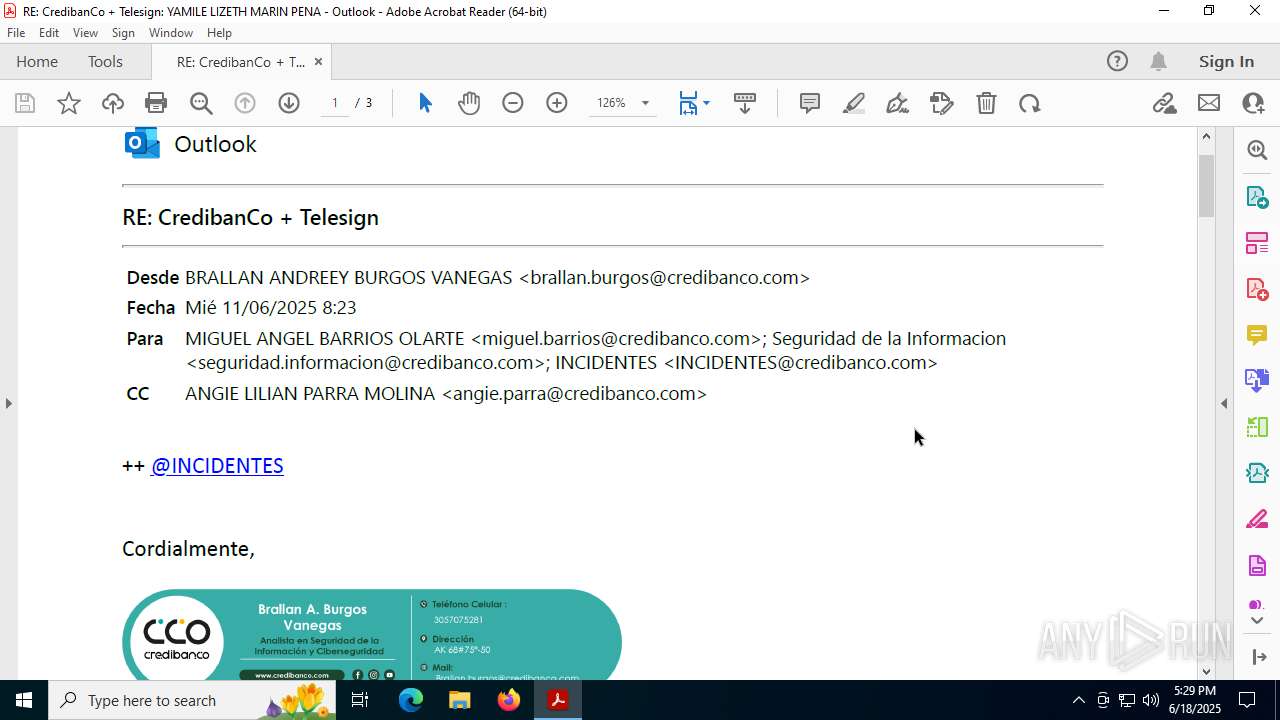
Task: Activate the Hand pan tool
Action: [469, 103]
